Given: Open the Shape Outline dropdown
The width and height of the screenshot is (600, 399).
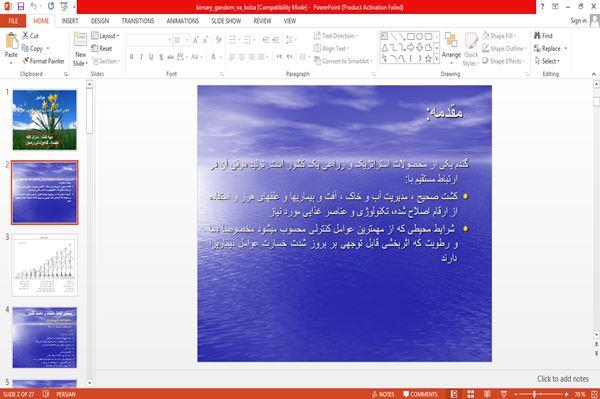Looking at the screenshot, I should [504, 48].
